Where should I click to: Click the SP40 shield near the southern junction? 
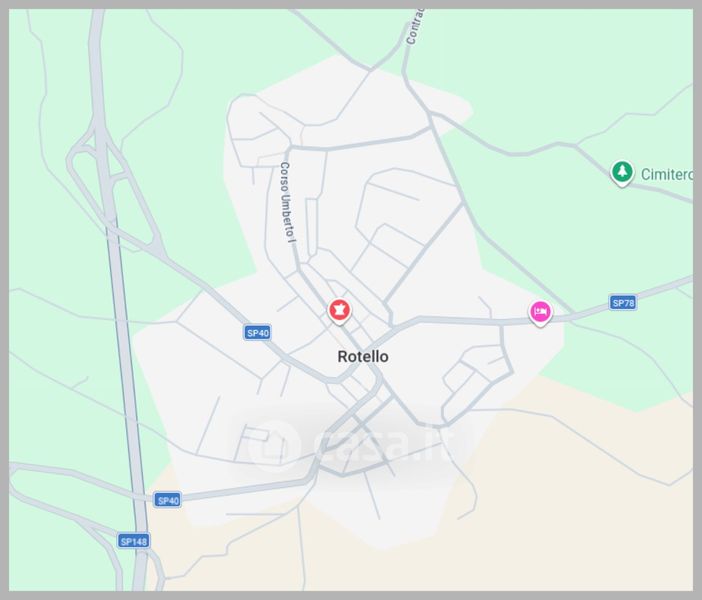168,500
